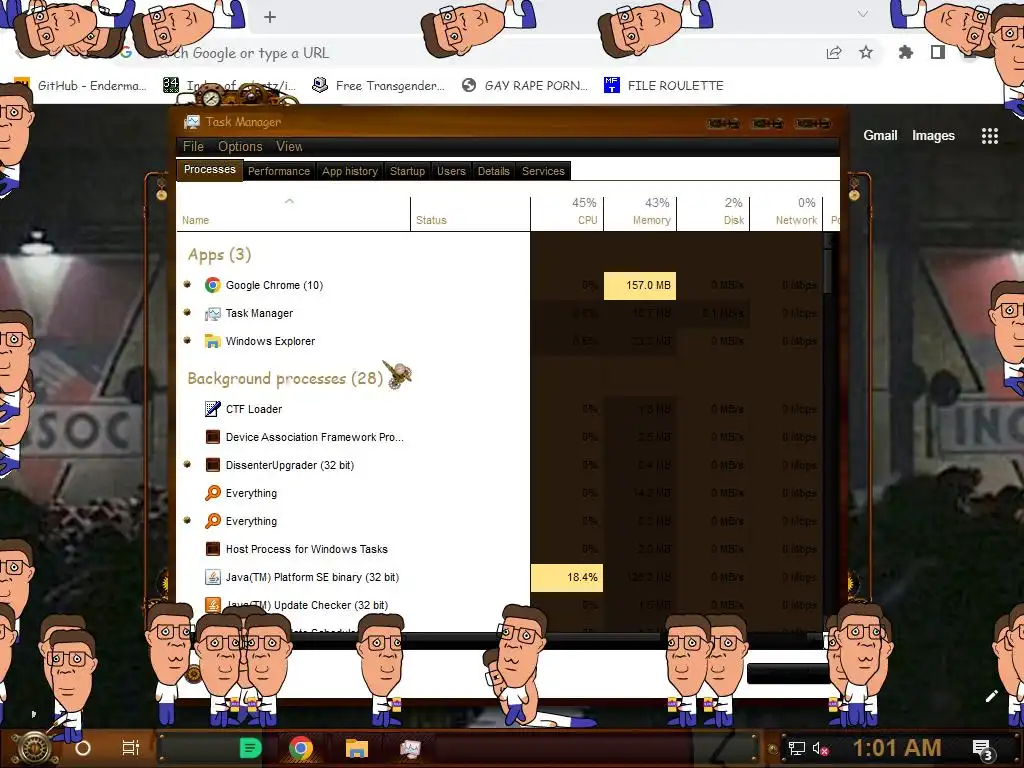
Task: Open the GitHub - Enderma bookmark
Action: (81, 86)
